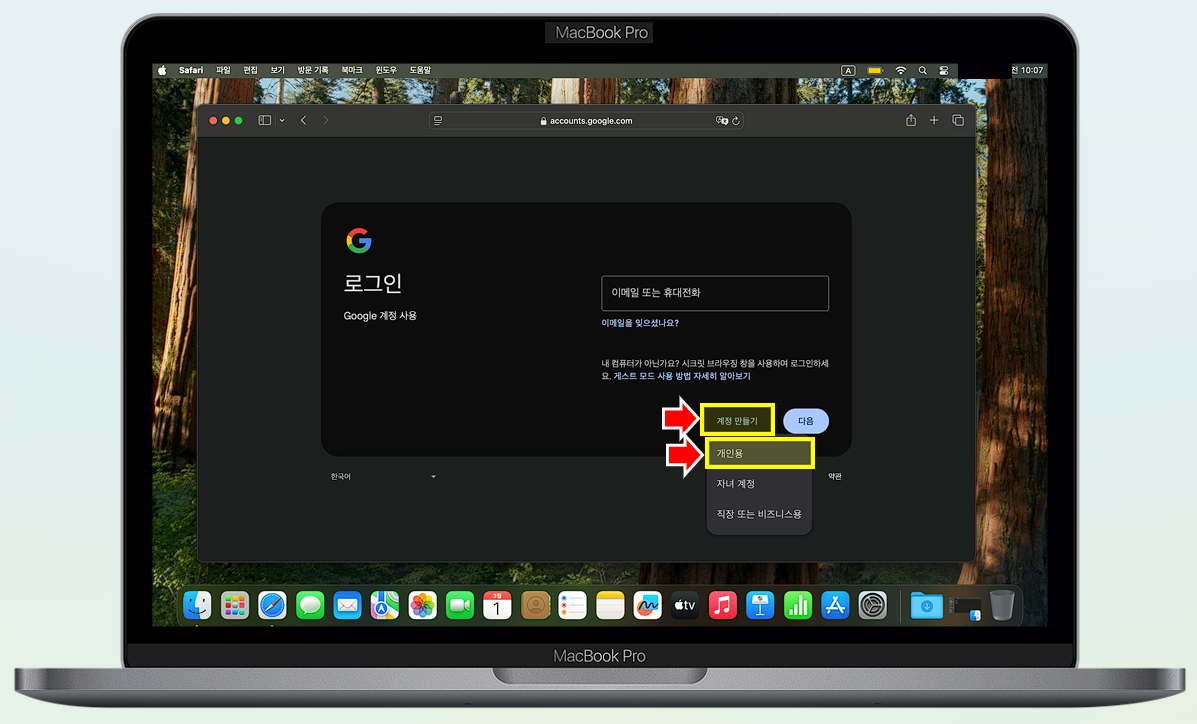Click the 다음 button
This screenshot has height=724, width=1197.
tap(806, 421)
